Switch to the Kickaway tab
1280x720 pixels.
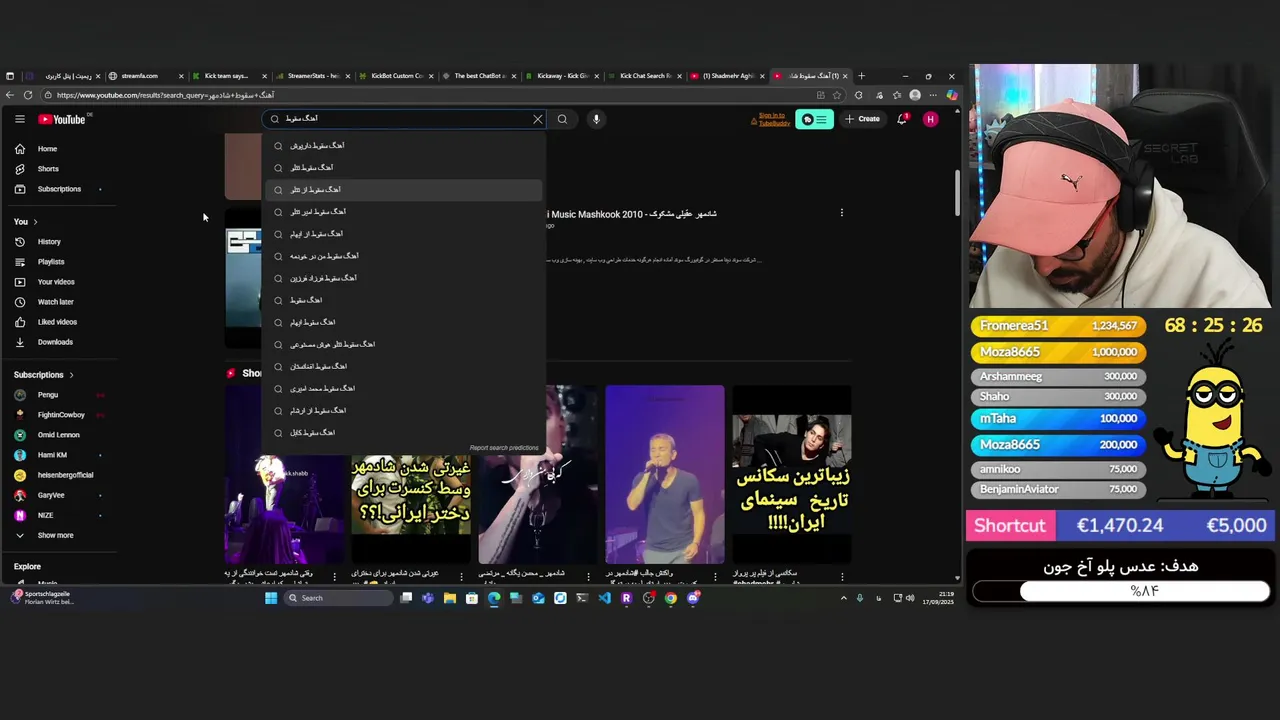click(560, 76)
